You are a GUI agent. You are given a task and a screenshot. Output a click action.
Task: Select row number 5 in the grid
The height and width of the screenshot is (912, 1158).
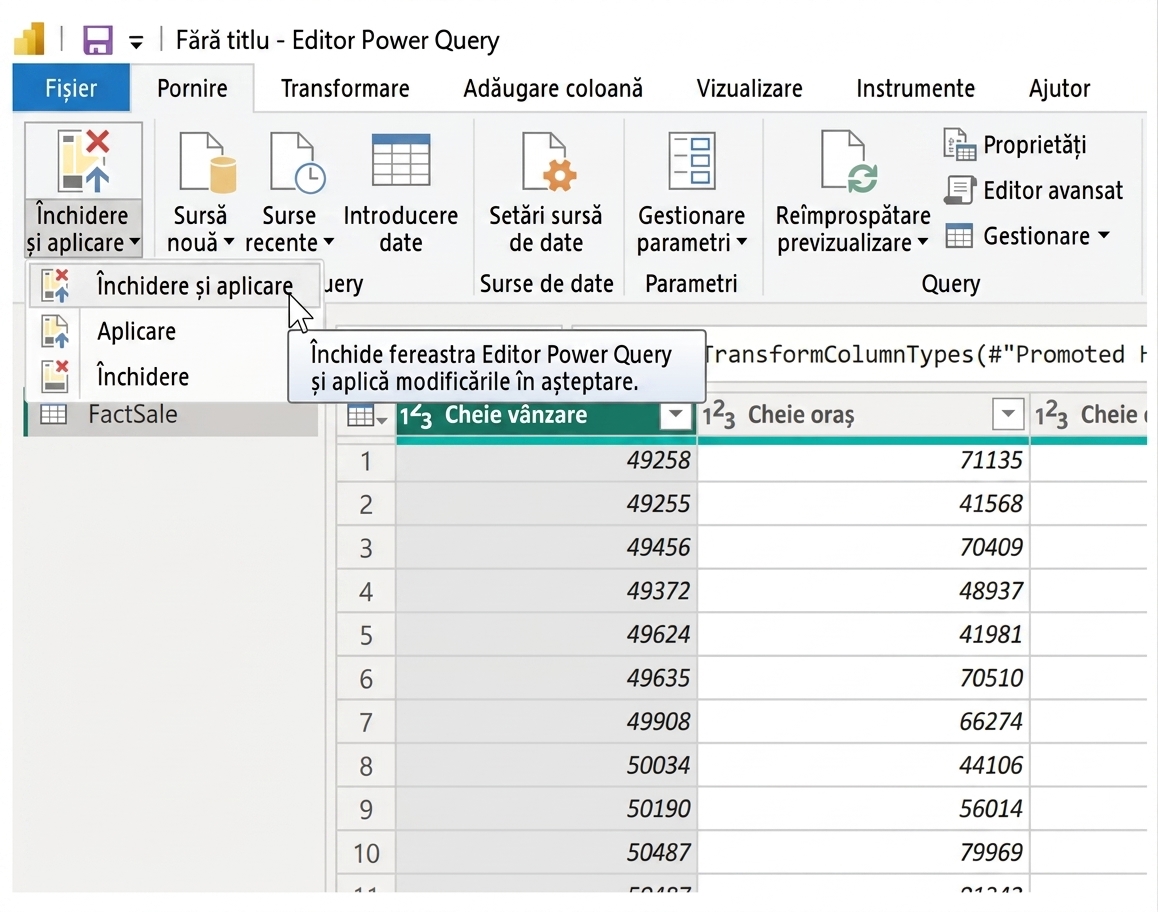pos(366,635)
